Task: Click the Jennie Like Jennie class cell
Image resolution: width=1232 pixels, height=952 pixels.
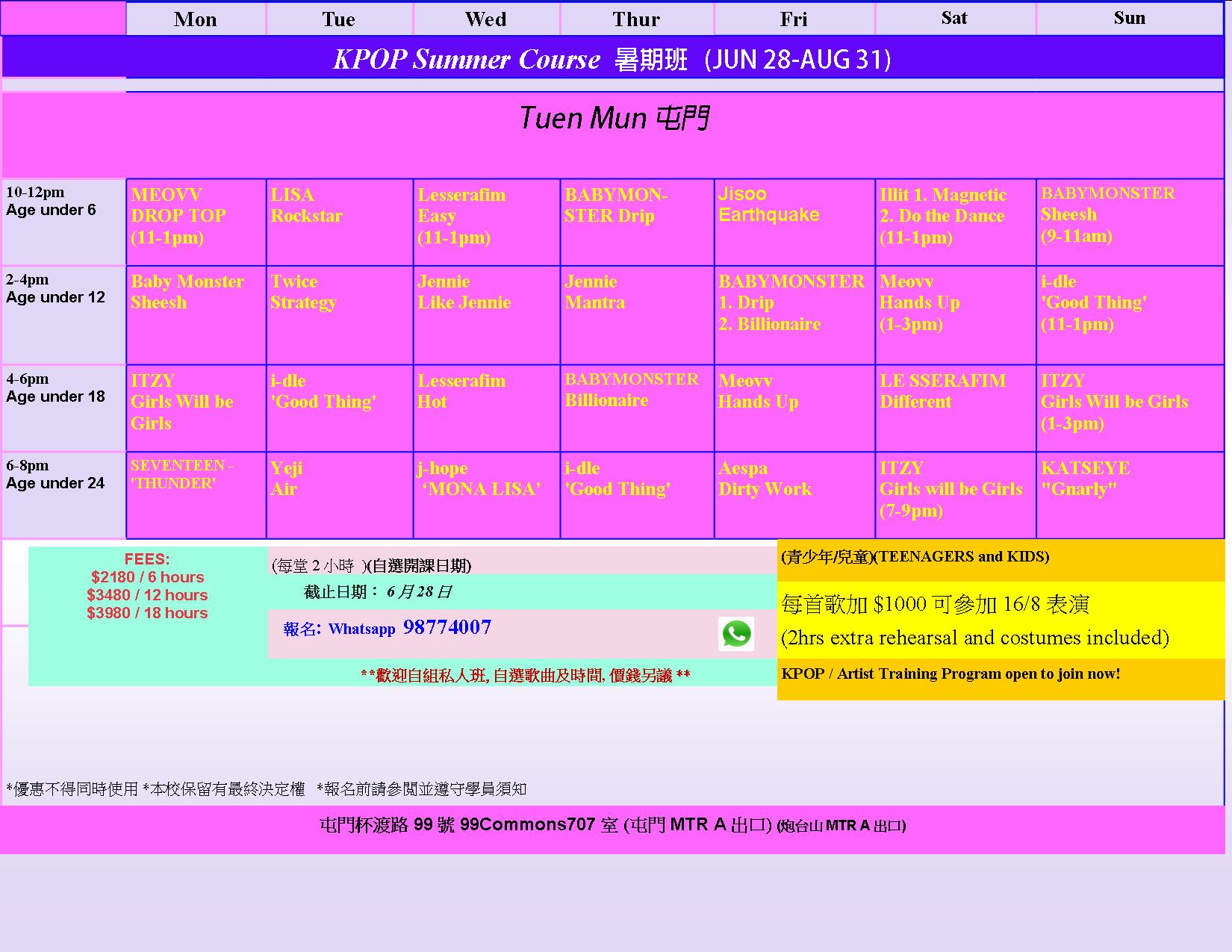Action: coord(487,315)
